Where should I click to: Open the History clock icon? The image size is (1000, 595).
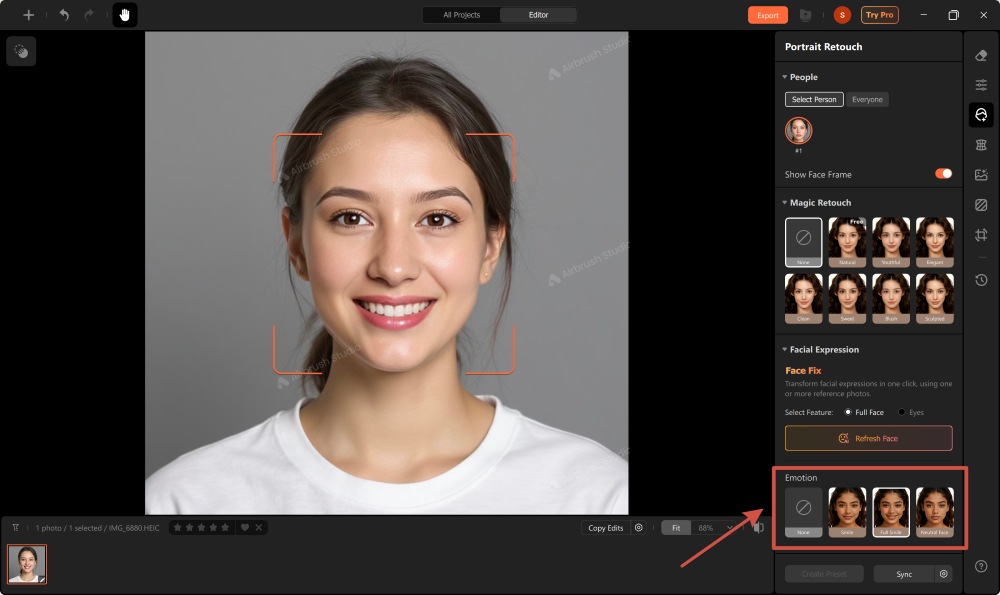(981, 280)
